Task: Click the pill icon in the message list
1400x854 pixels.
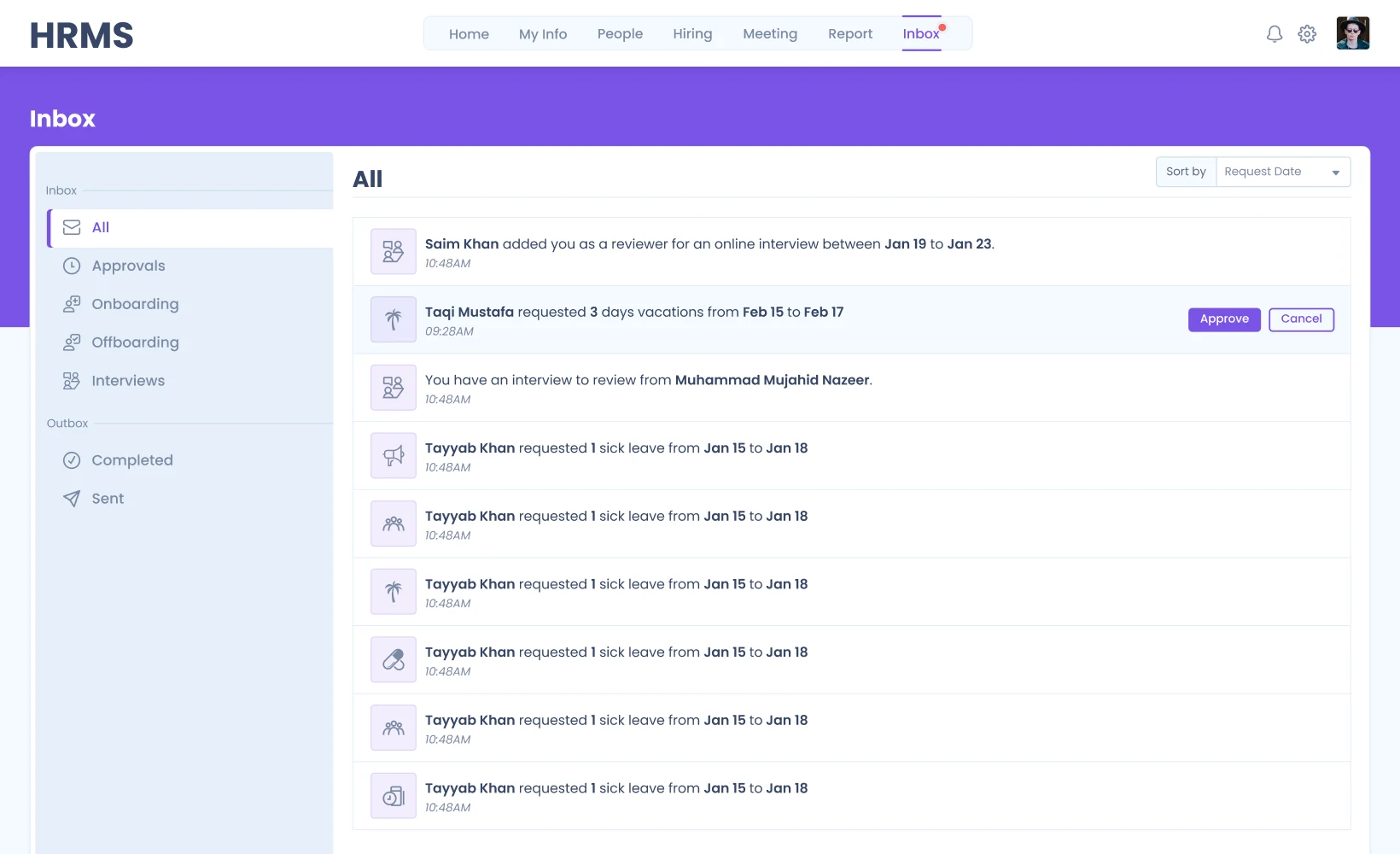Action: (394, 659)
